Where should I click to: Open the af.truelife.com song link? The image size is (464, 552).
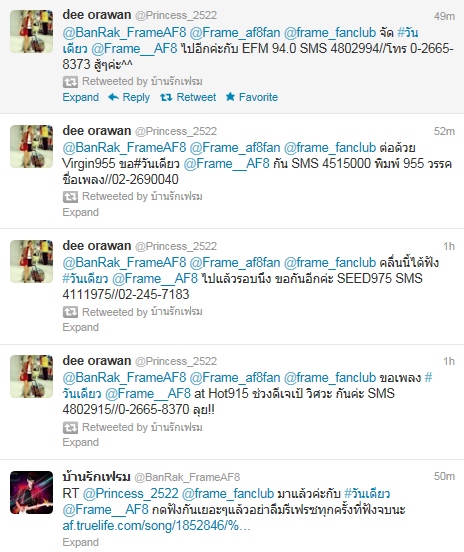[157, 526]
